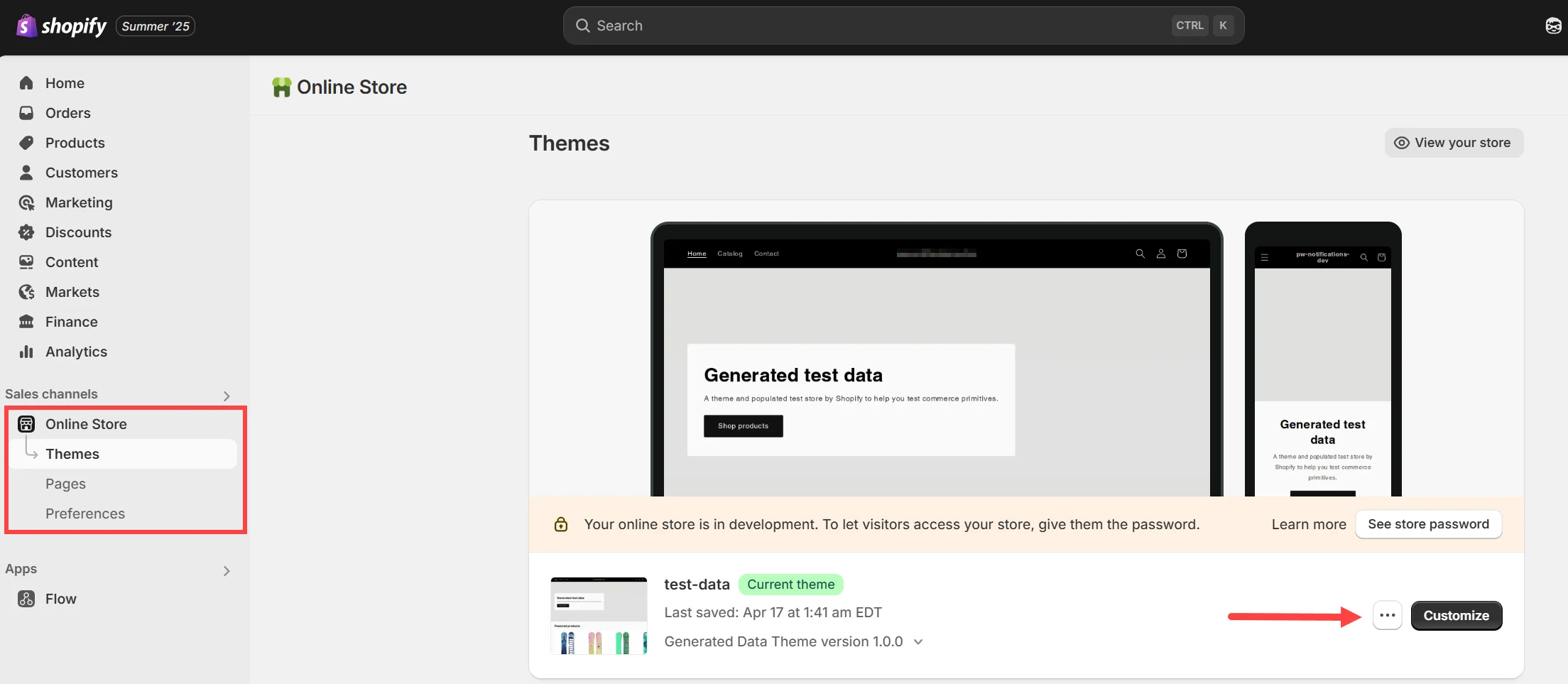Click the Learn more link
Image resolution: width=1568 pixels, height=684 pixels.
pyautogui.click(x=1308, y=523)
